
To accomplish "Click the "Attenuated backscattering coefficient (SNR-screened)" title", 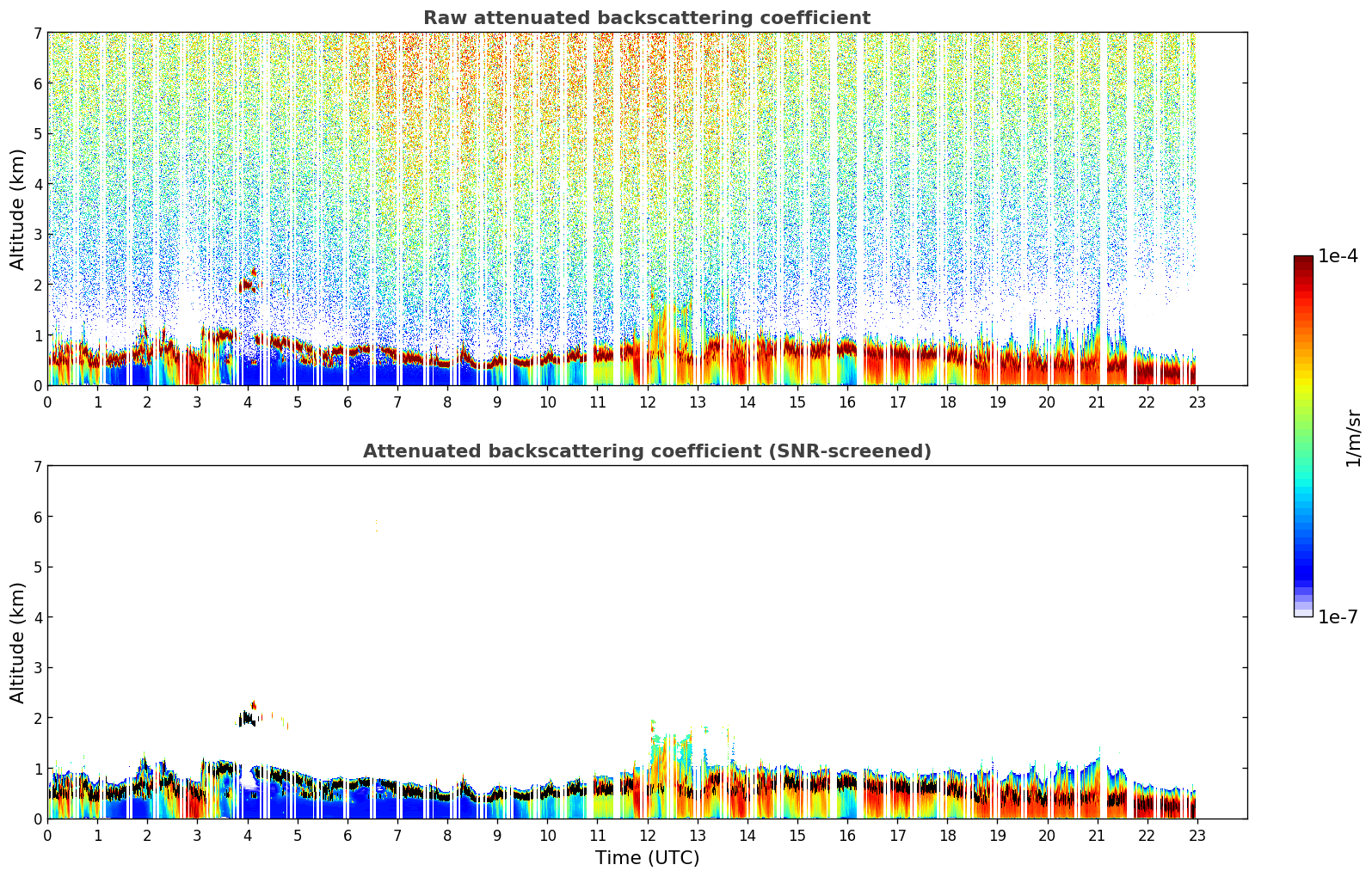I will point(646,451).
